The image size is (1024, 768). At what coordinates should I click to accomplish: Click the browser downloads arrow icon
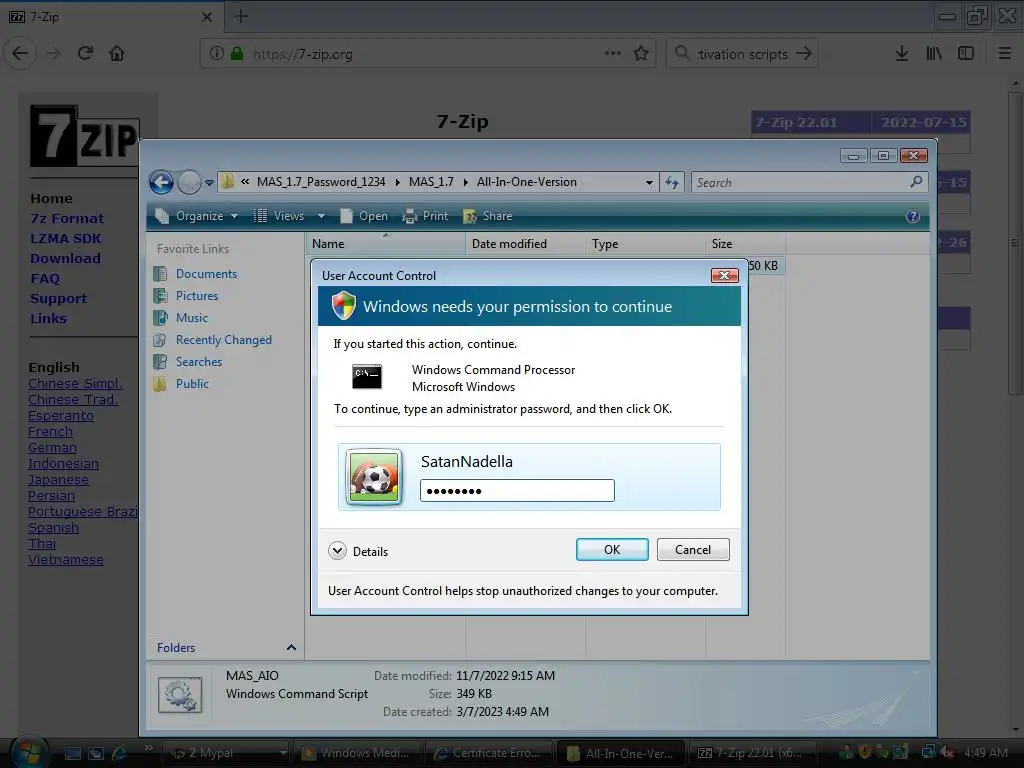[x=902, y=54]
